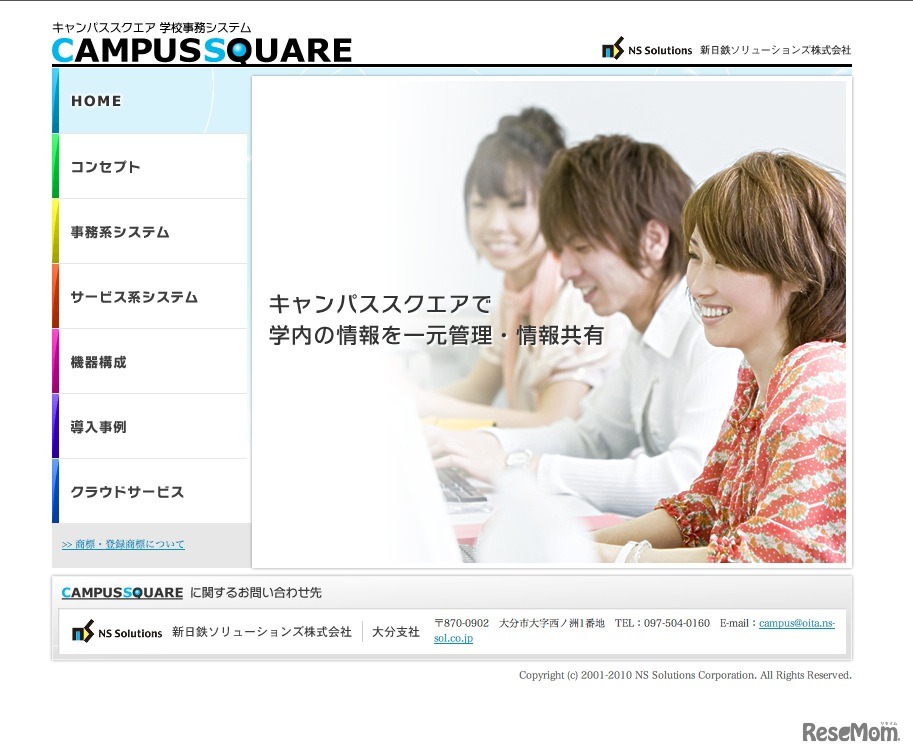
Task: Click the hero banner image of students
Action: coord(549,321)
